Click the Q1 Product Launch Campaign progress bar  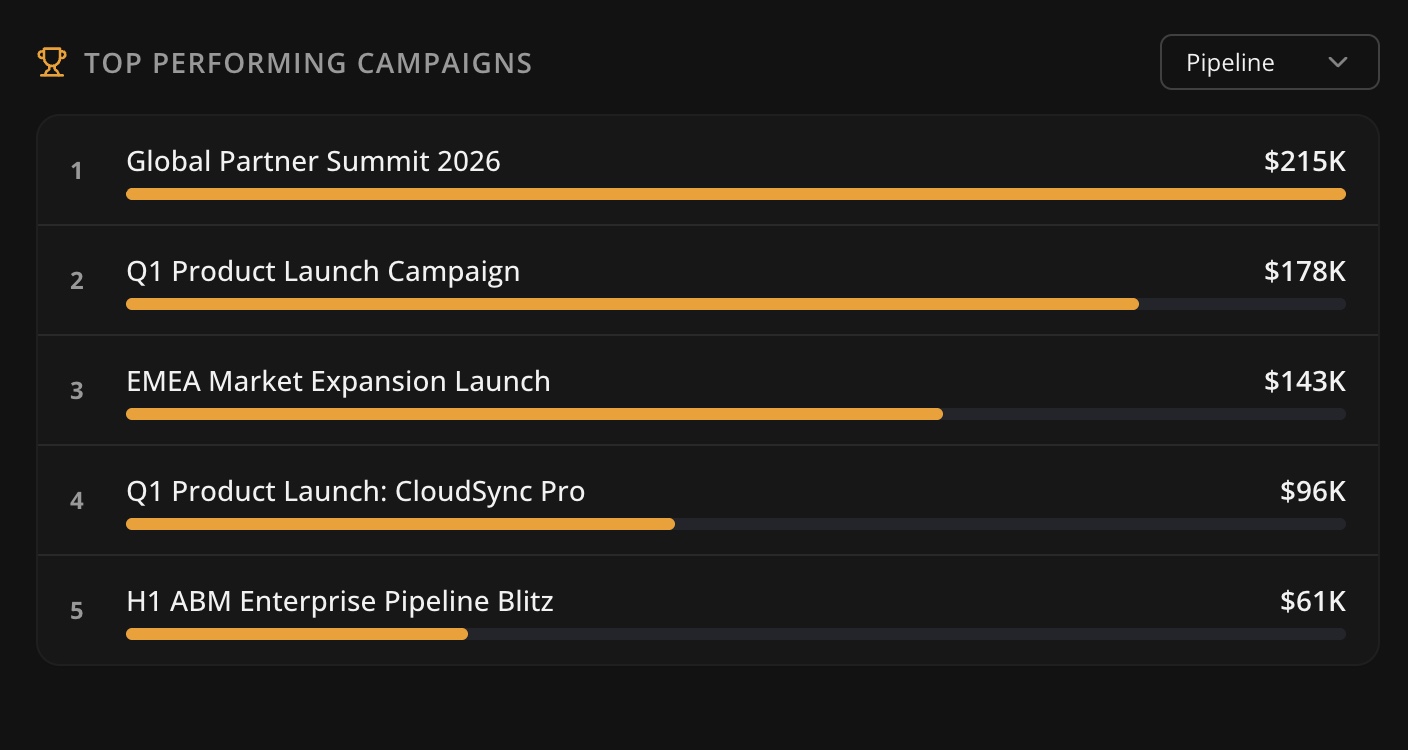point(632,304)
